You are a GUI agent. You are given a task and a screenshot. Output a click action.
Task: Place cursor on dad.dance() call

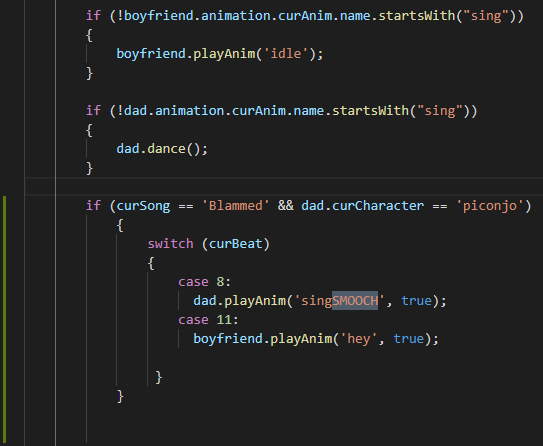pyautogui.click(x=162, y=149)
